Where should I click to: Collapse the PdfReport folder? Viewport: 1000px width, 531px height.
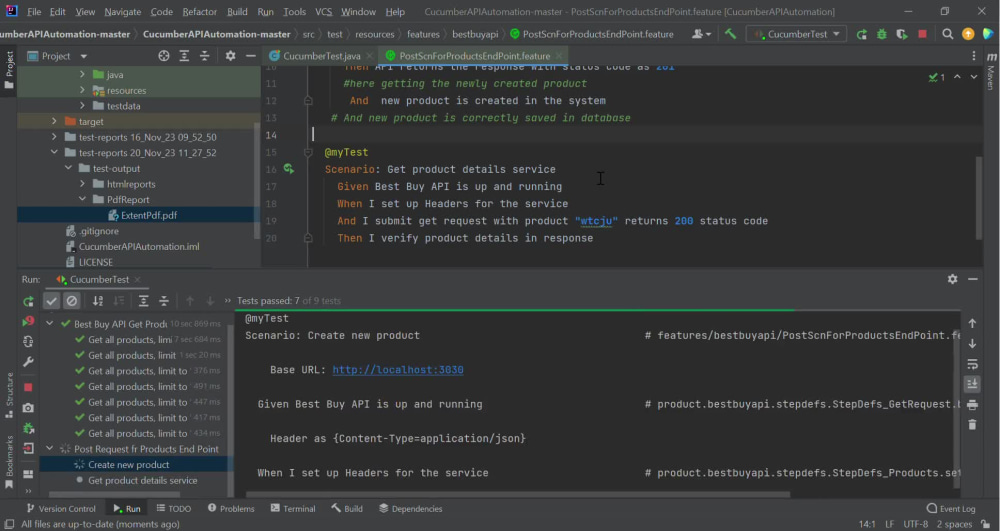tap(82, 200)
